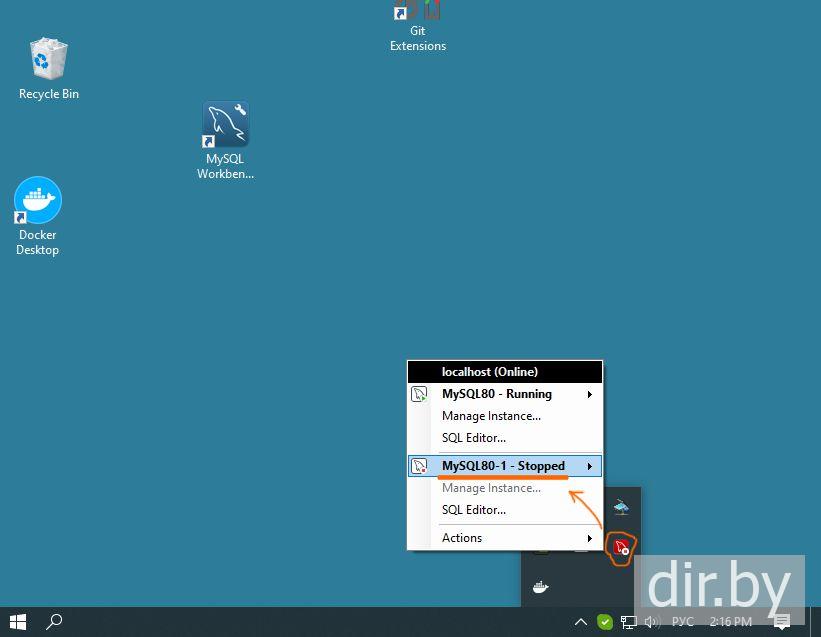Click the Show Desktop sliver after notifications
The height and width of the screenshot is (637, 821).
coord(816,622)
